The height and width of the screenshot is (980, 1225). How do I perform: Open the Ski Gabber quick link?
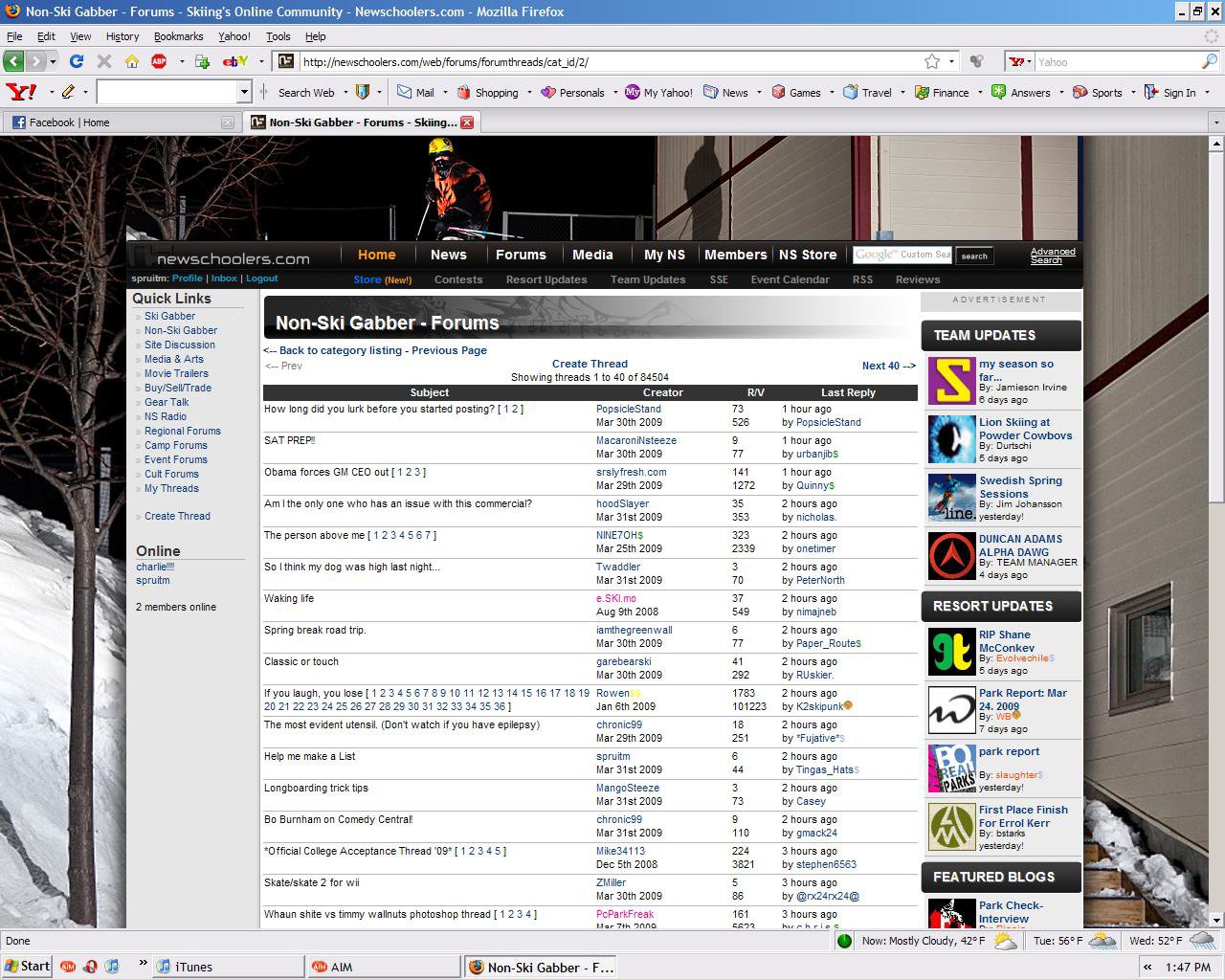[169, 316]
